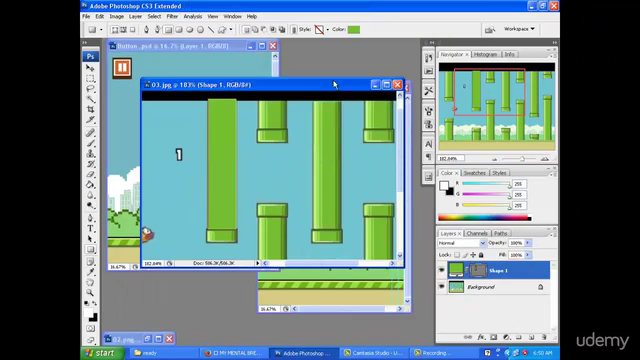Open the Fill slider arrow
Image resolution: width=640 pixels, height=360 pixels.
(x=528, y=255)
